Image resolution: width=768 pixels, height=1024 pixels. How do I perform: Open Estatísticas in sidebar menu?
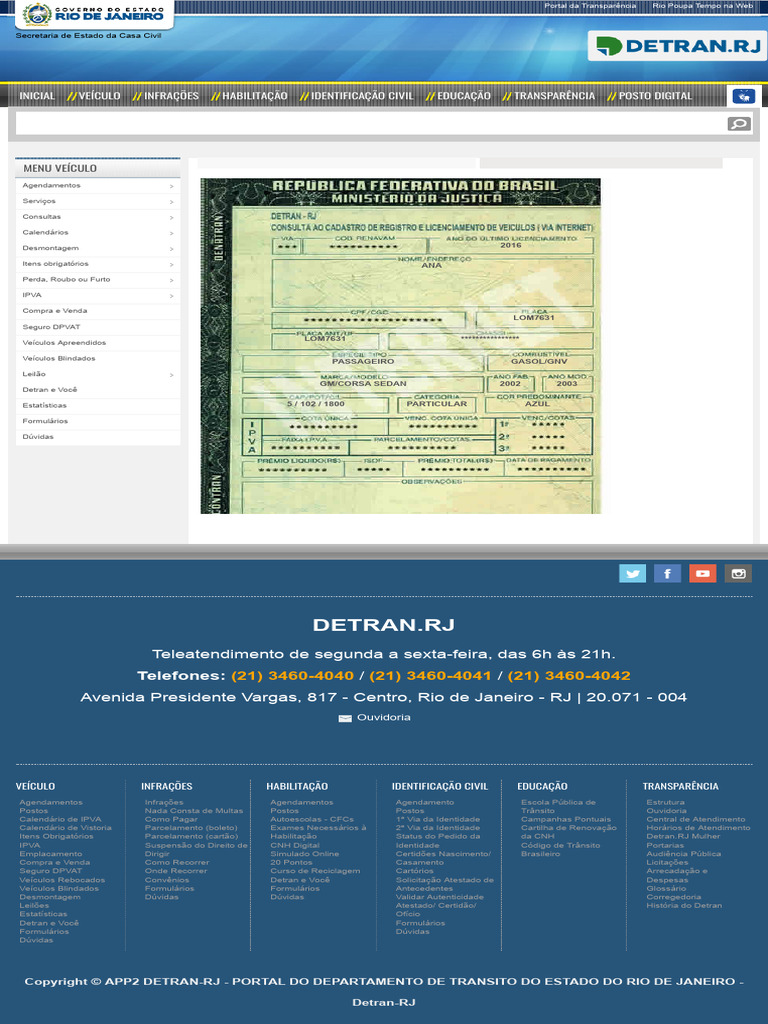44,405
